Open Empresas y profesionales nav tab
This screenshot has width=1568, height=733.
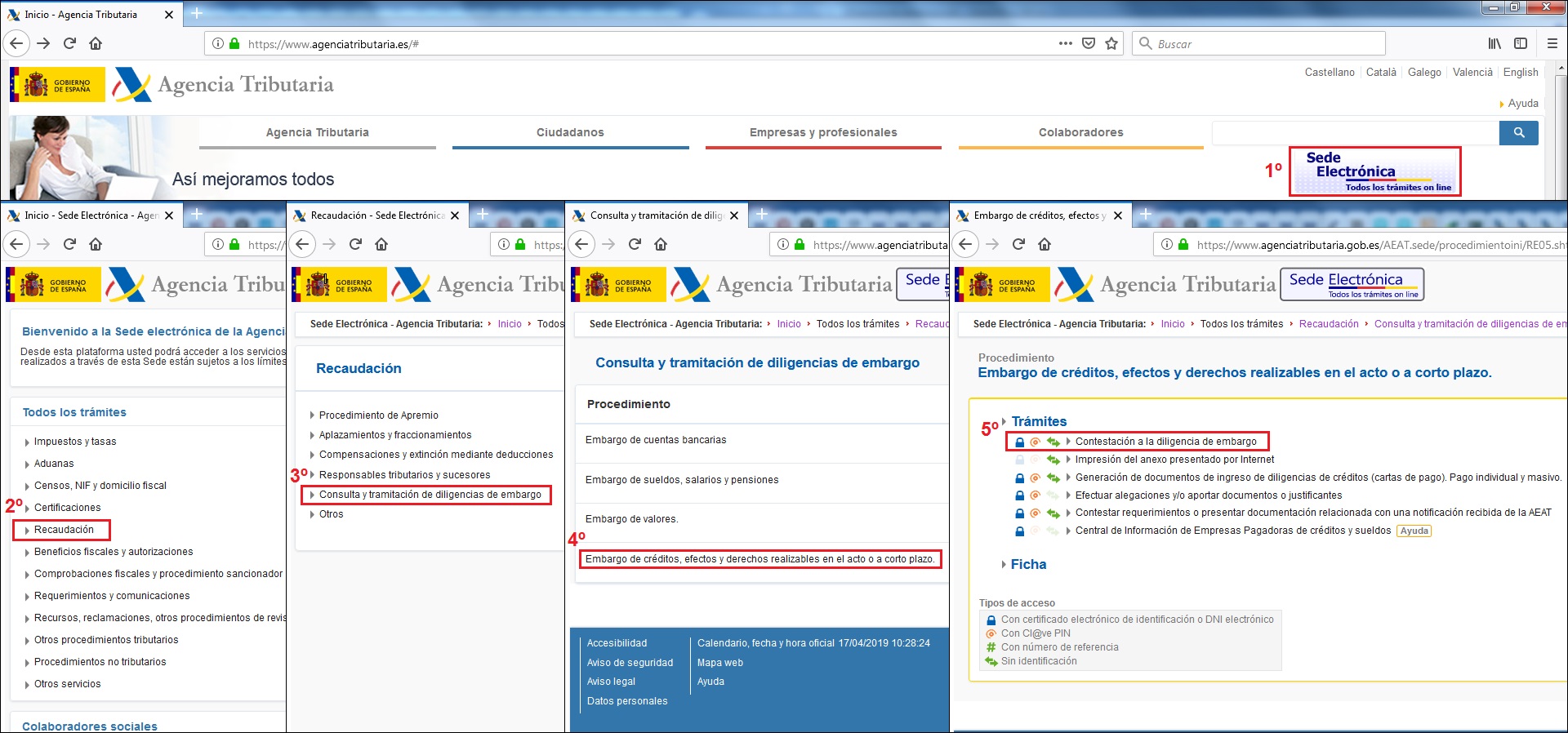click(x=823, y=132)
